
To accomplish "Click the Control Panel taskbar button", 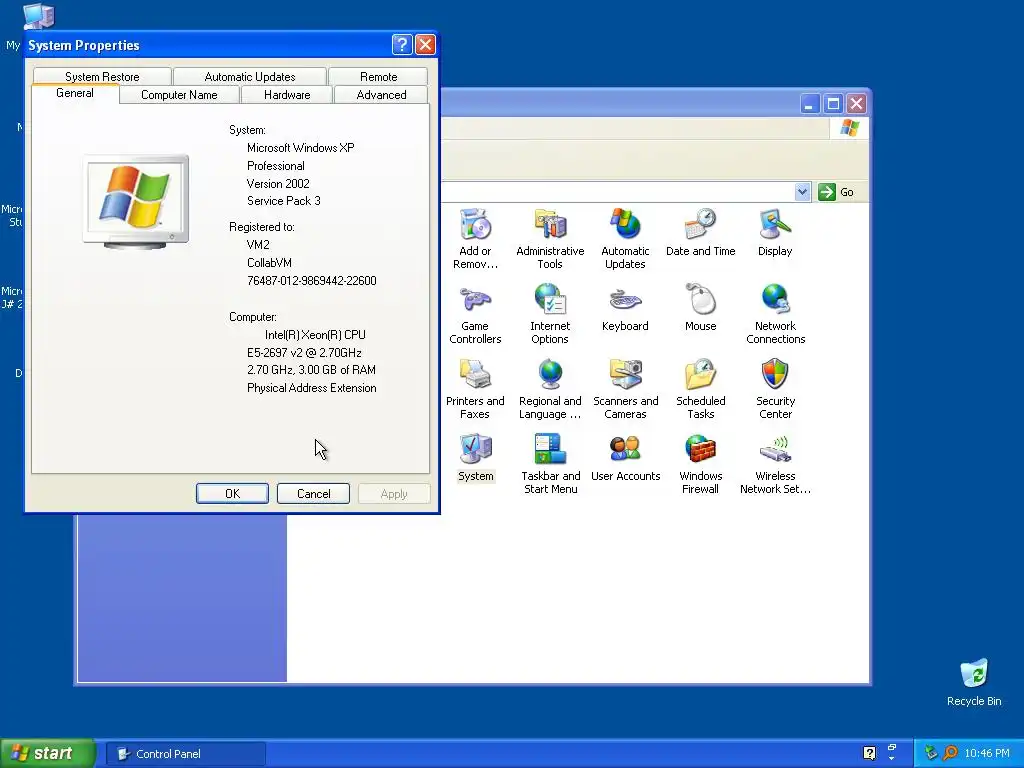I will (185, 754).
